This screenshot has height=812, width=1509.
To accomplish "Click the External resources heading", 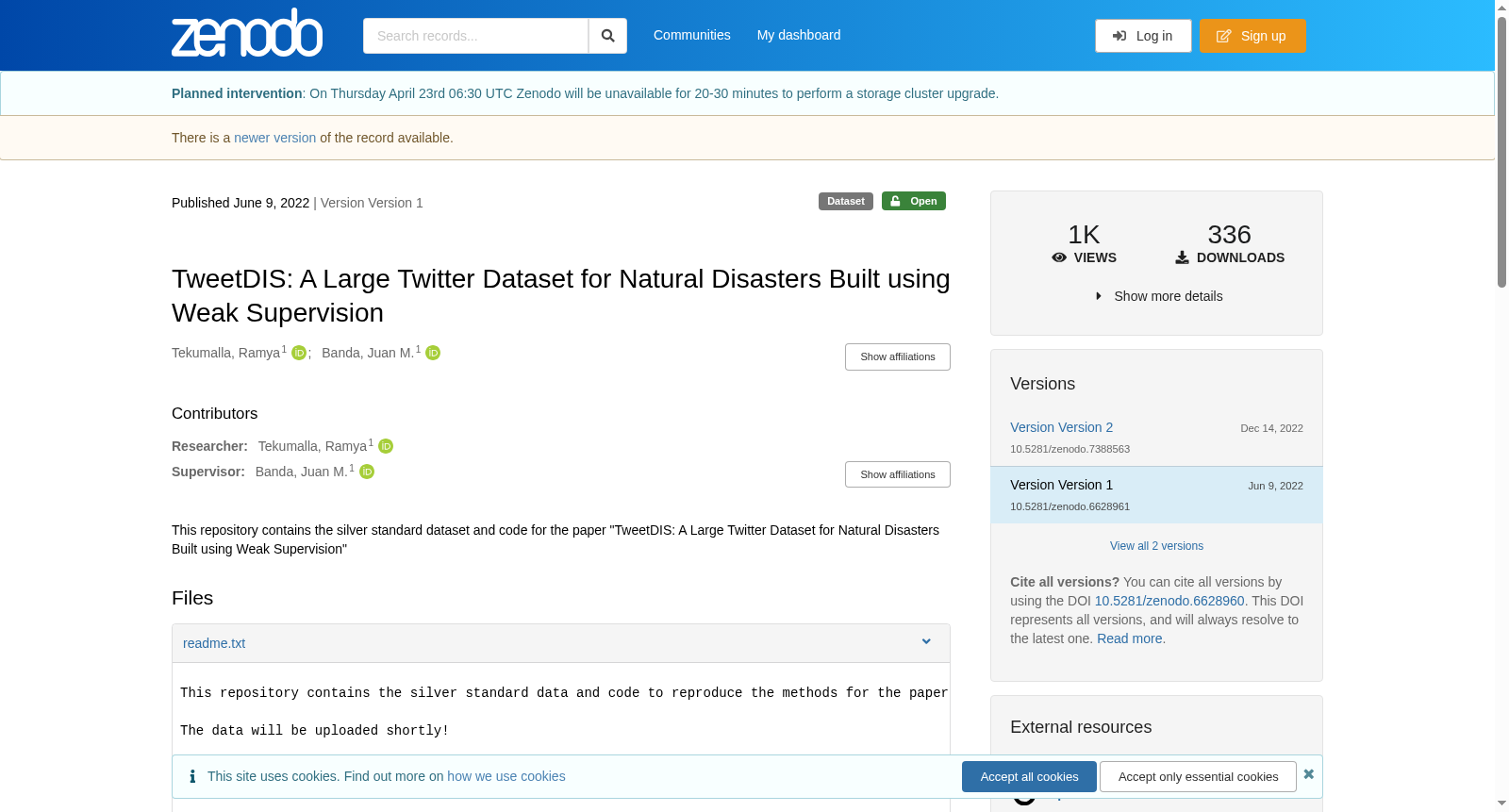I will pos(1081,727).
